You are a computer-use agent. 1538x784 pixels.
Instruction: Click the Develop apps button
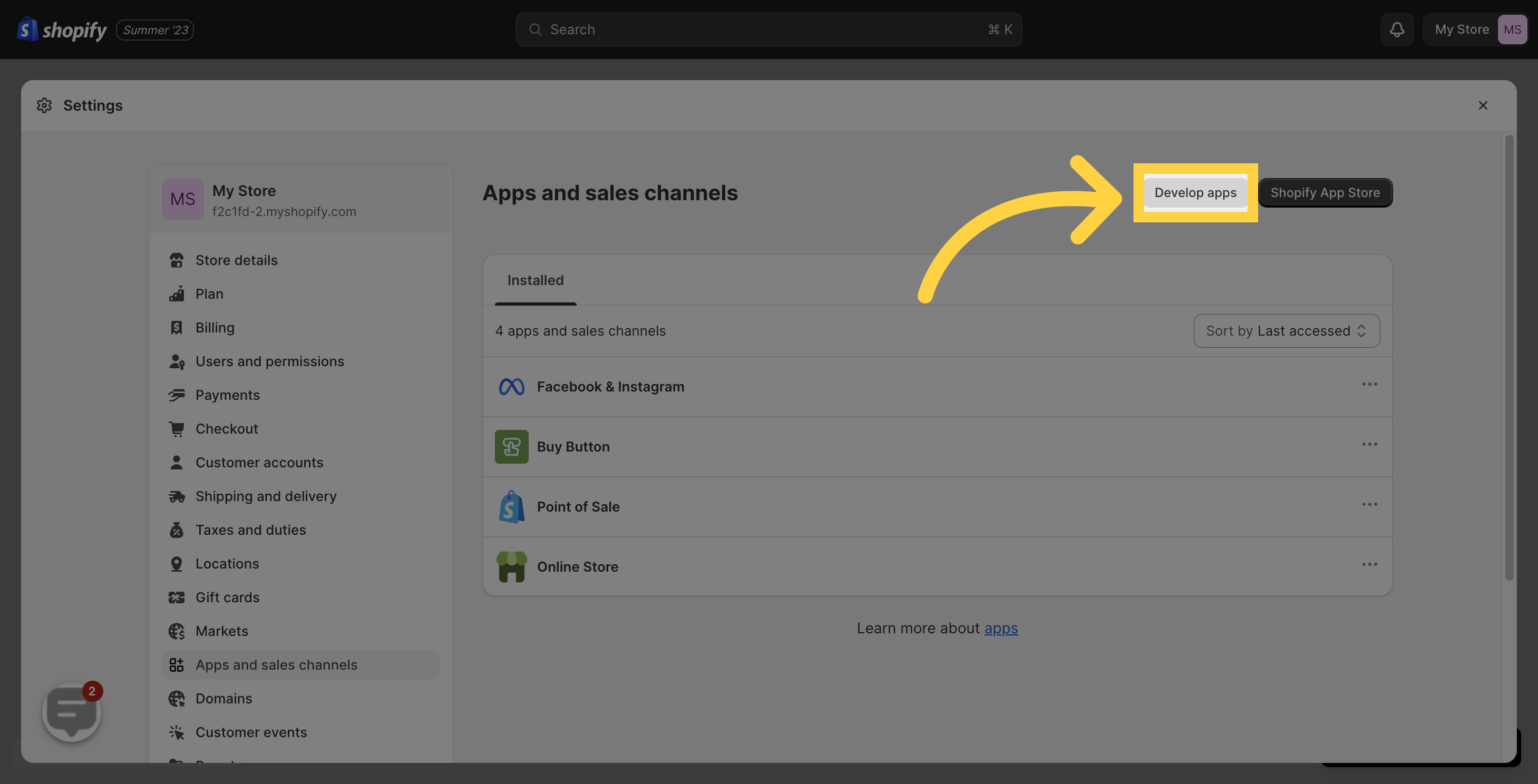tap(1195, 192)
